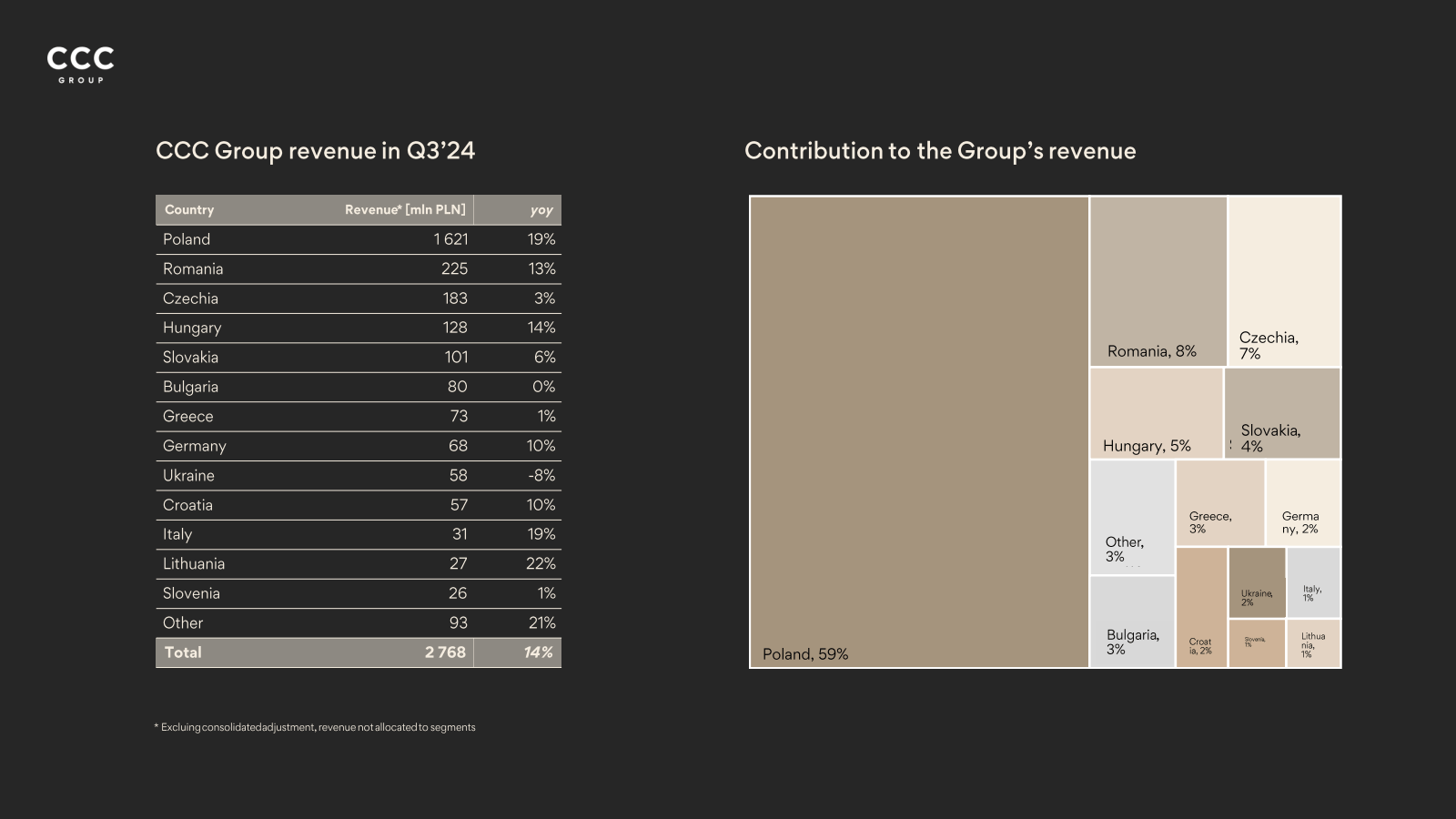The height and width of the screenshot is (819, 1456).
Task: Select the footnote about consolidated adjustment
Action: pos(315,727)
